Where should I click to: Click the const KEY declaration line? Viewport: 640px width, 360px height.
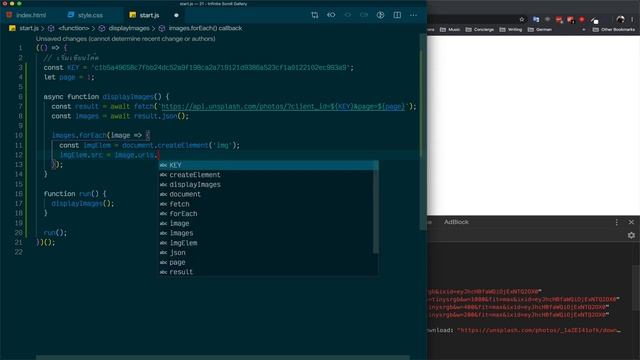click(x=198, y=68)
